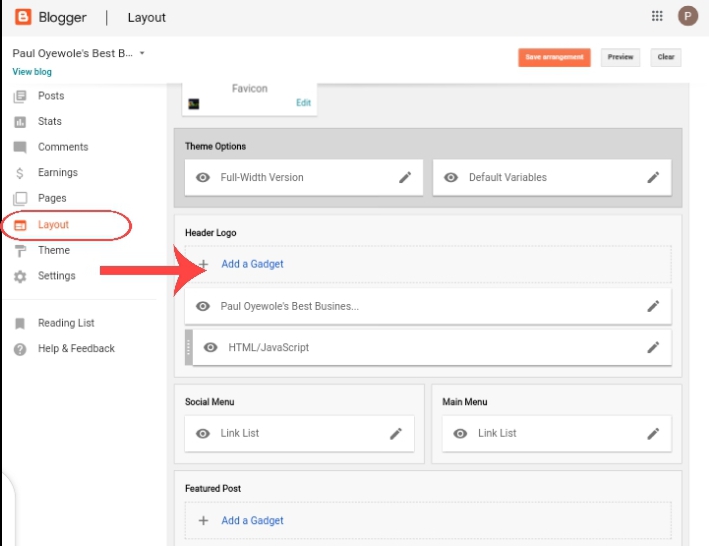Click the Help question mark icon

tap(20, 349)
